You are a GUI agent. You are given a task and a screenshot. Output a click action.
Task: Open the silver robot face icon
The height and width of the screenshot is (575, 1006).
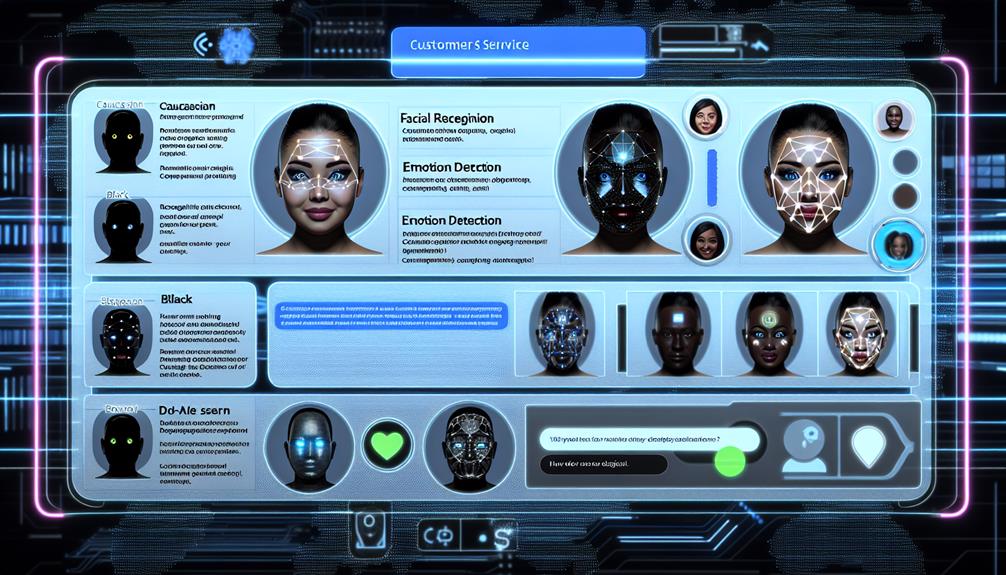coord(309,447)
